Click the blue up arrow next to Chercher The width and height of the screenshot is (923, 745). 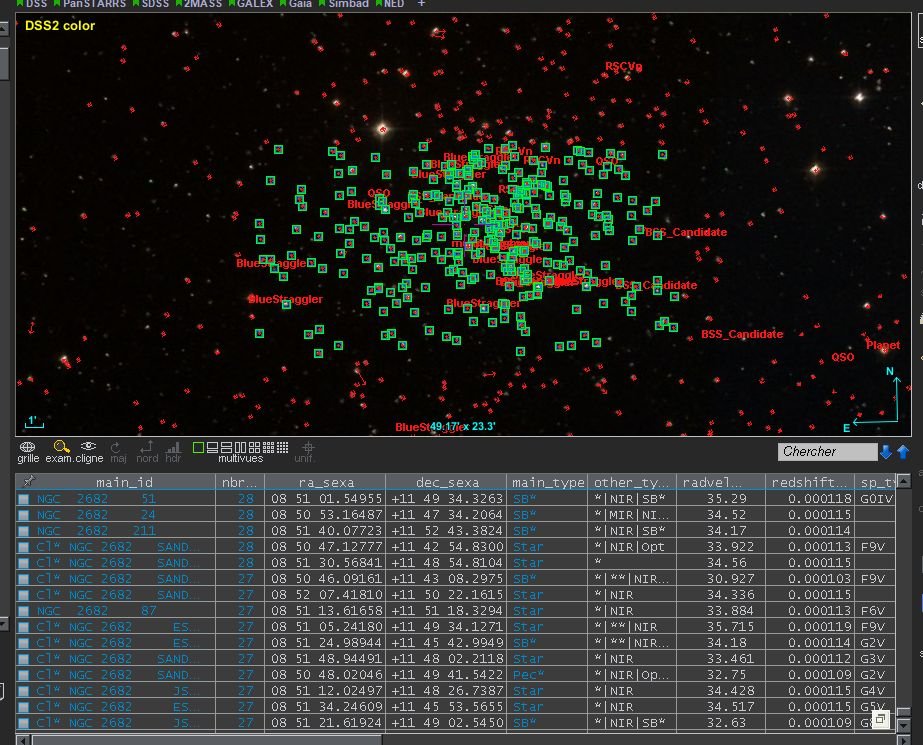(903, 452)
